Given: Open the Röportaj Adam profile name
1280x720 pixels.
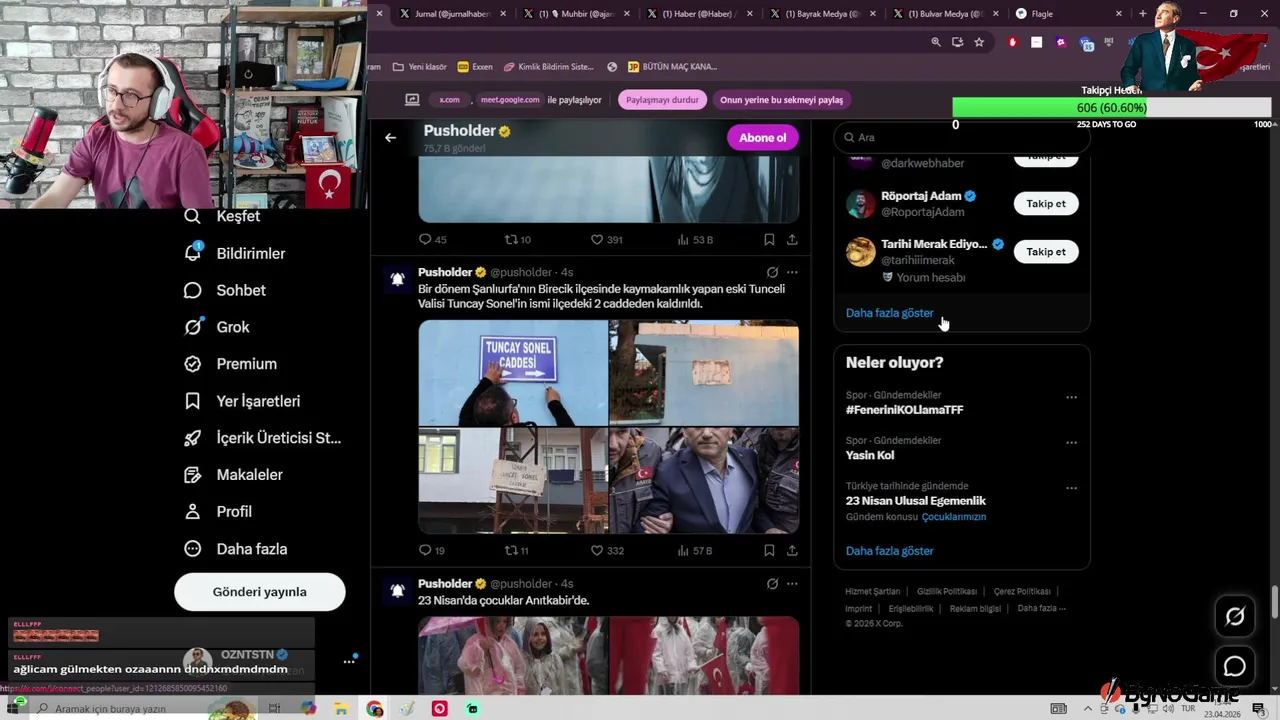Looking at the screenshot, I should [x=921, y=196].
